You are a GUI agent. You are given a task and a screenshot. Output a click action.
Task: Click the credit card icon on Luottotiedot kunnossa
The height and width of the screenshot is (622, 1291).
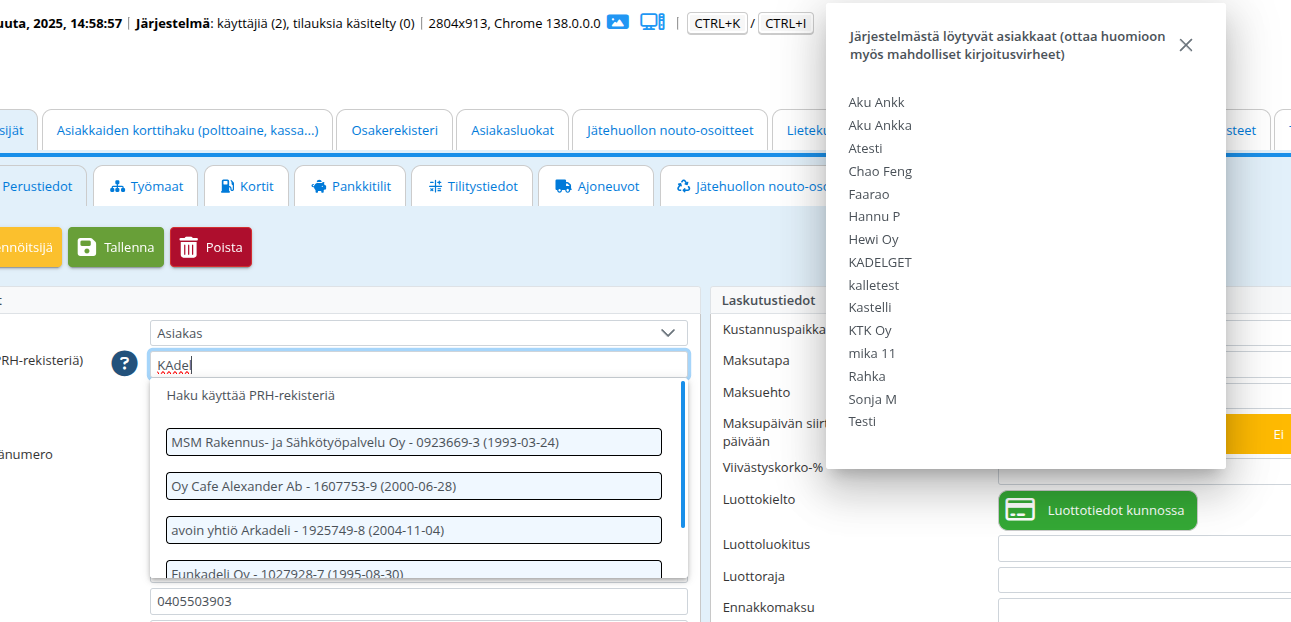pos(1020,510)
